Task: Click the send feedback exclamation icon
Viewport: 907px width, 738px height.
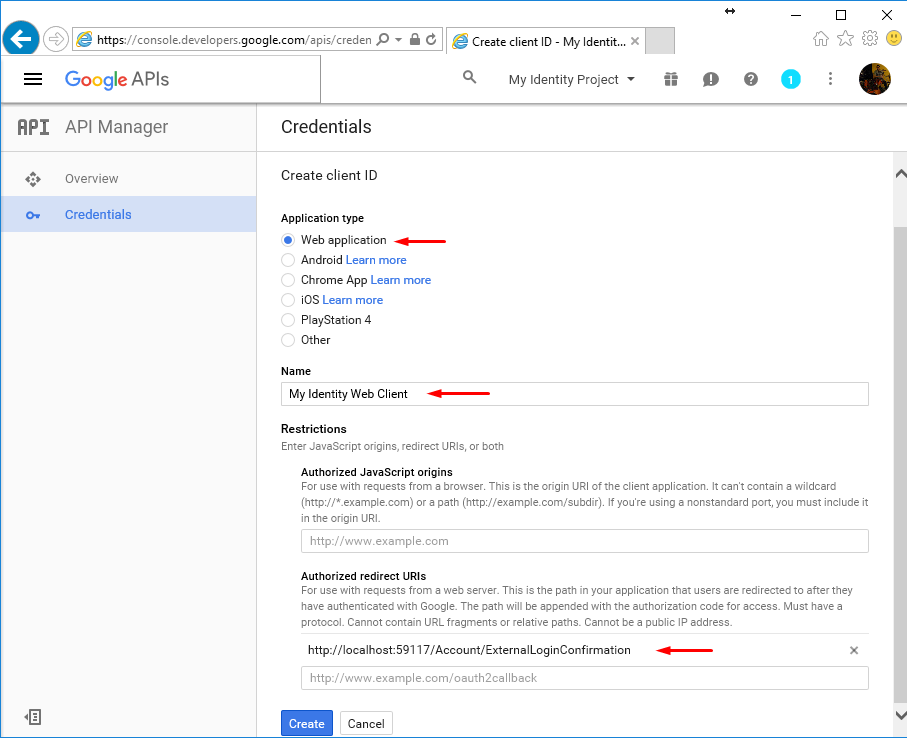Action: tap(711, 79)
